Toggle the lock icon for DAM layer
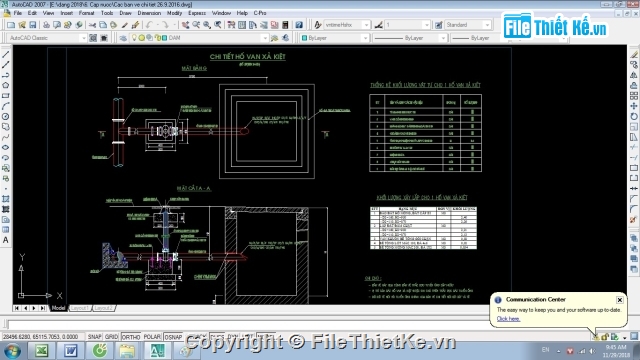The width and height of the screenshot is (640, 360). tap(158, 38)
